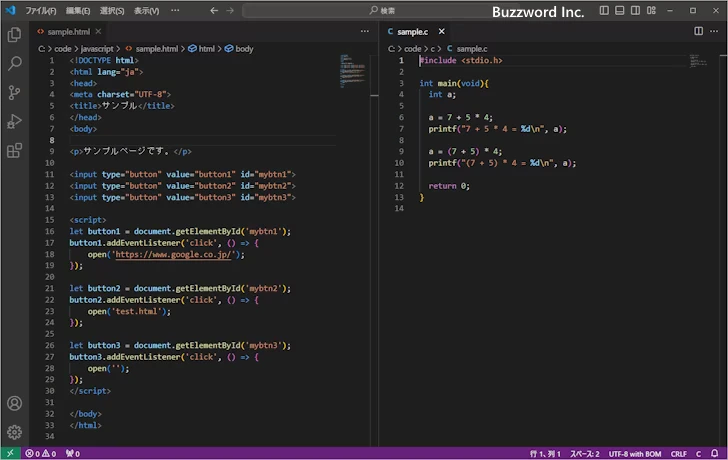The width and height of the screenshot is (728, 460).
Task: Click the remote window status bar icon
Action: click(10, 453)
